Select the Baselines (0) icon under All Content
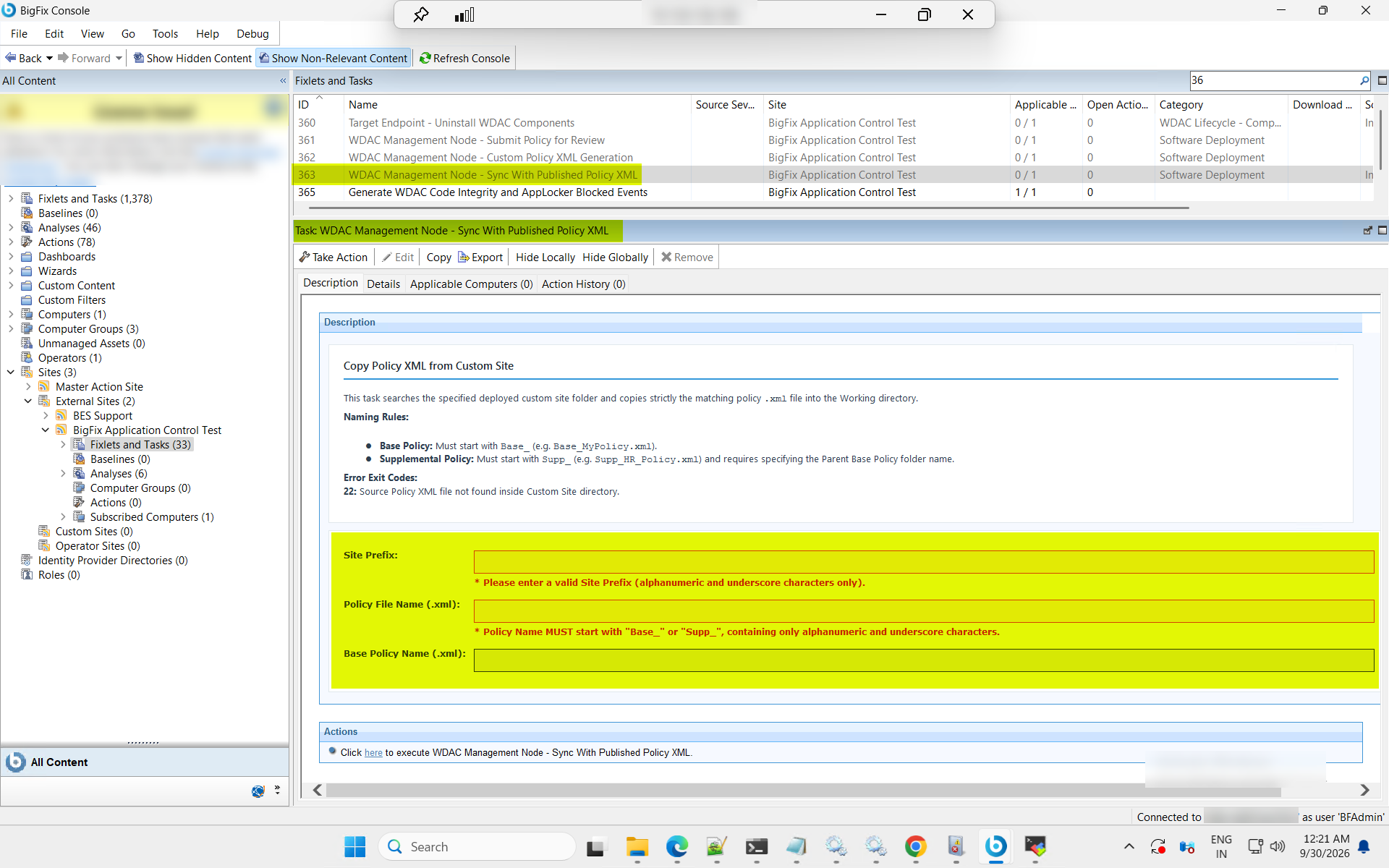This screenshot has height=868, width=1389. tap(27, 213)
